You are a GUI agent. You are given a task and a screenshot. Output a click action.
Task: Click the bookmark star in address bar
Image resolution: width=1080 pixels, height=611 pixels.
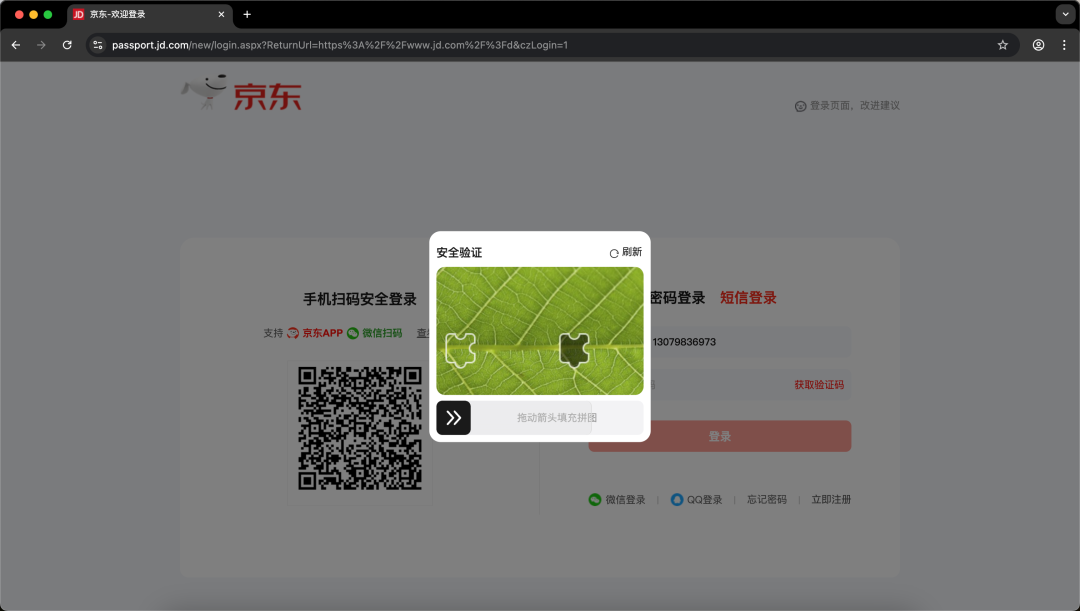tap(1002, 45)
